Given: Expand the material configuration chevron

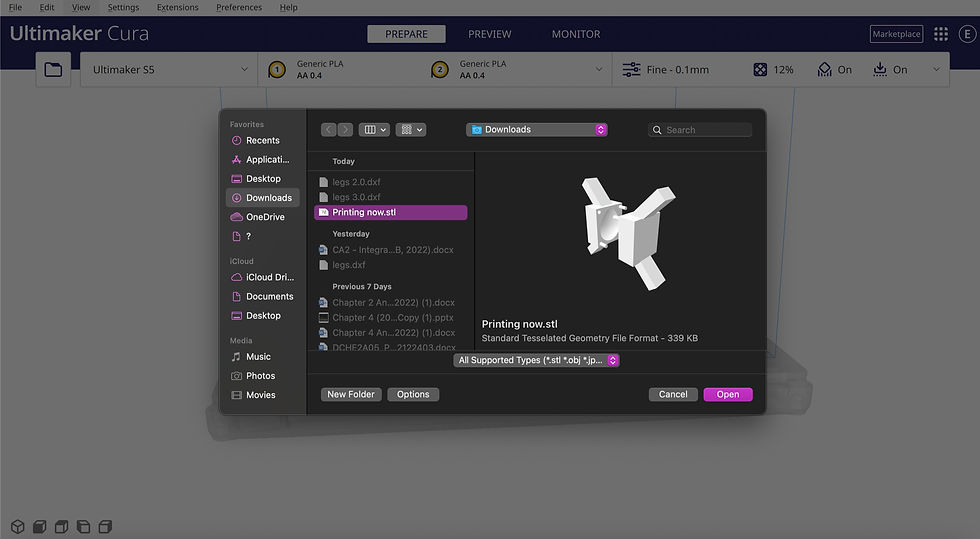Looking at the screenshot, I should pyautogui.click(x=599, y=69).
